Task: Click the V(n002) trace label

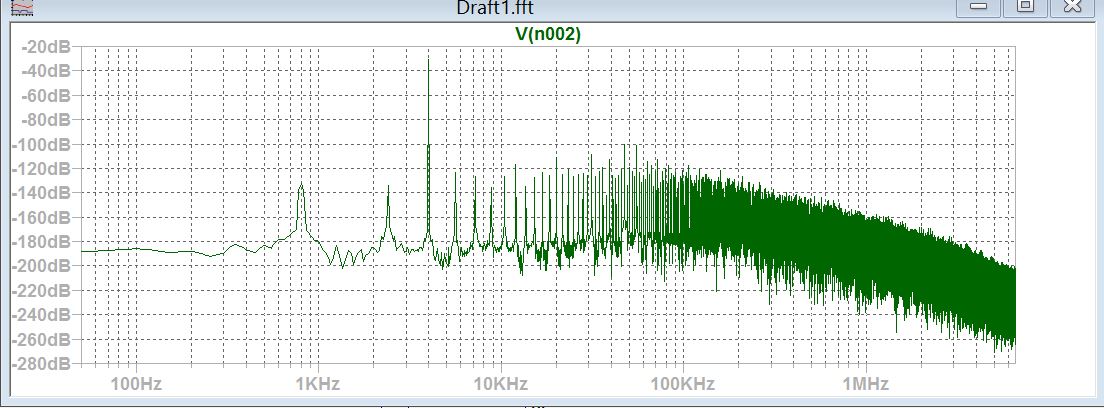Action: click(x=548, y=34)
